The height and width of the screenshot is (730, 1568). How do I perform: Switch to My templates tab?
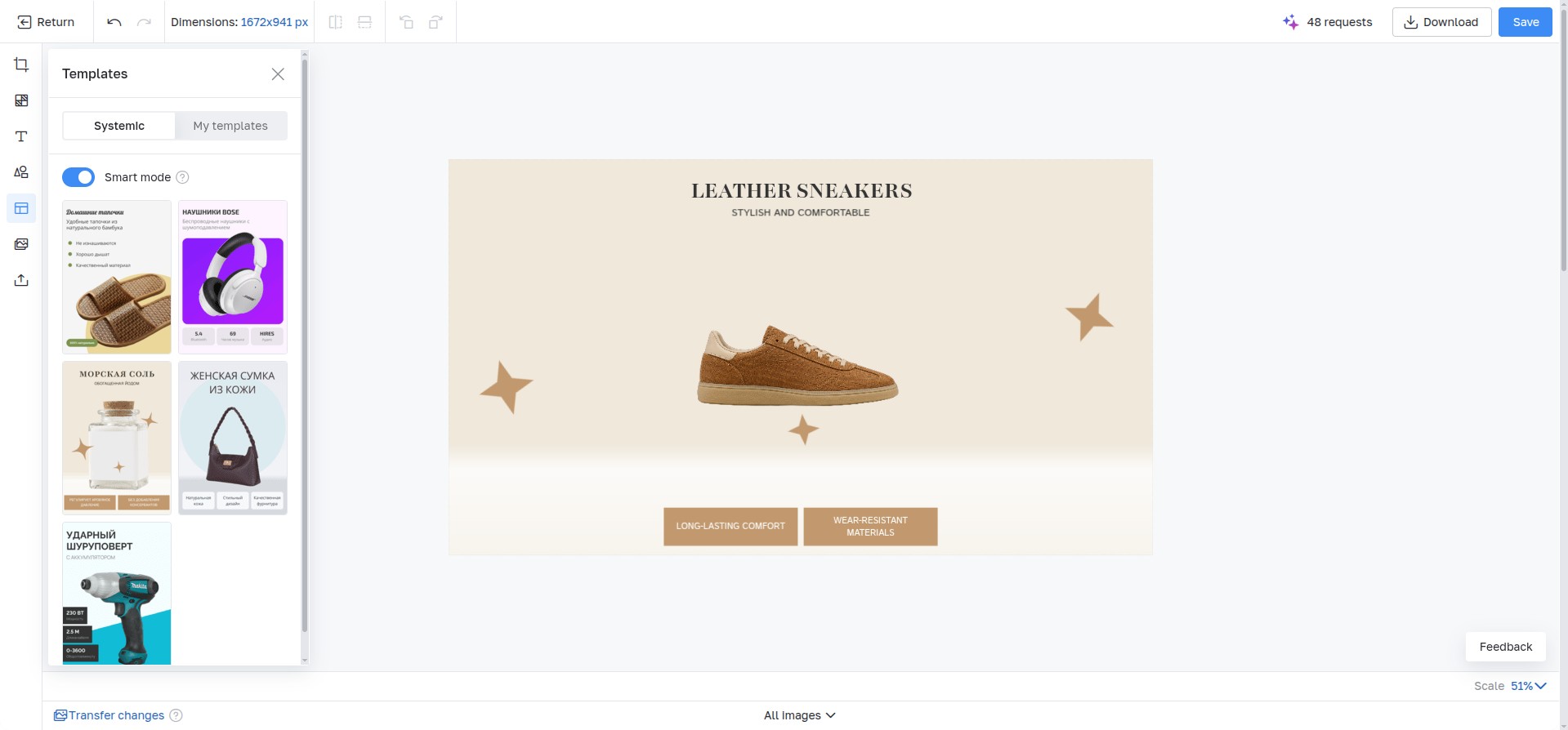[x=230, y=126]
